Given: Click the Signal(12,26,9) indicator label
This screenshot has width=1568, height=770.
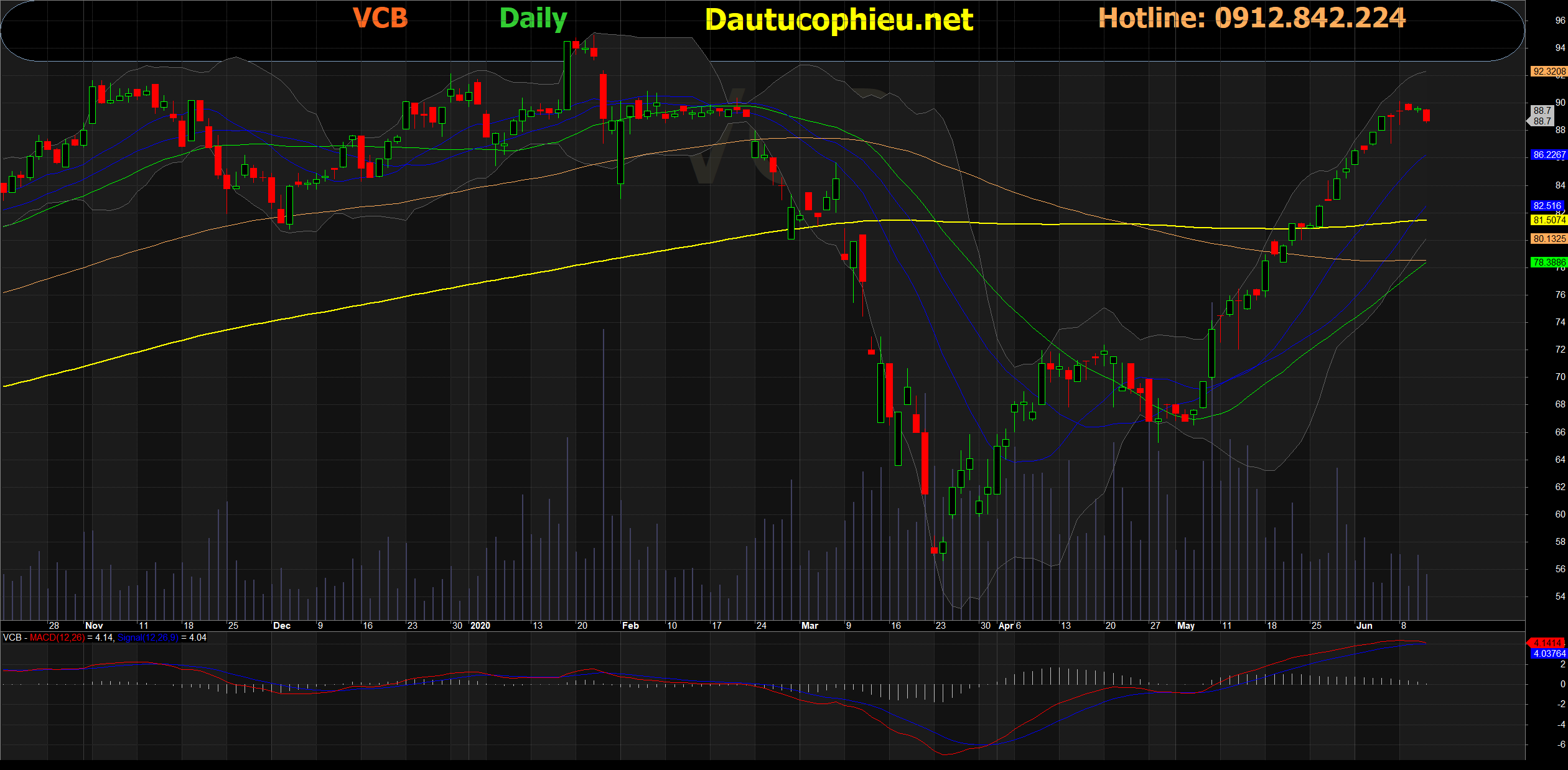Looking at the screenshot, I should 147,638.
